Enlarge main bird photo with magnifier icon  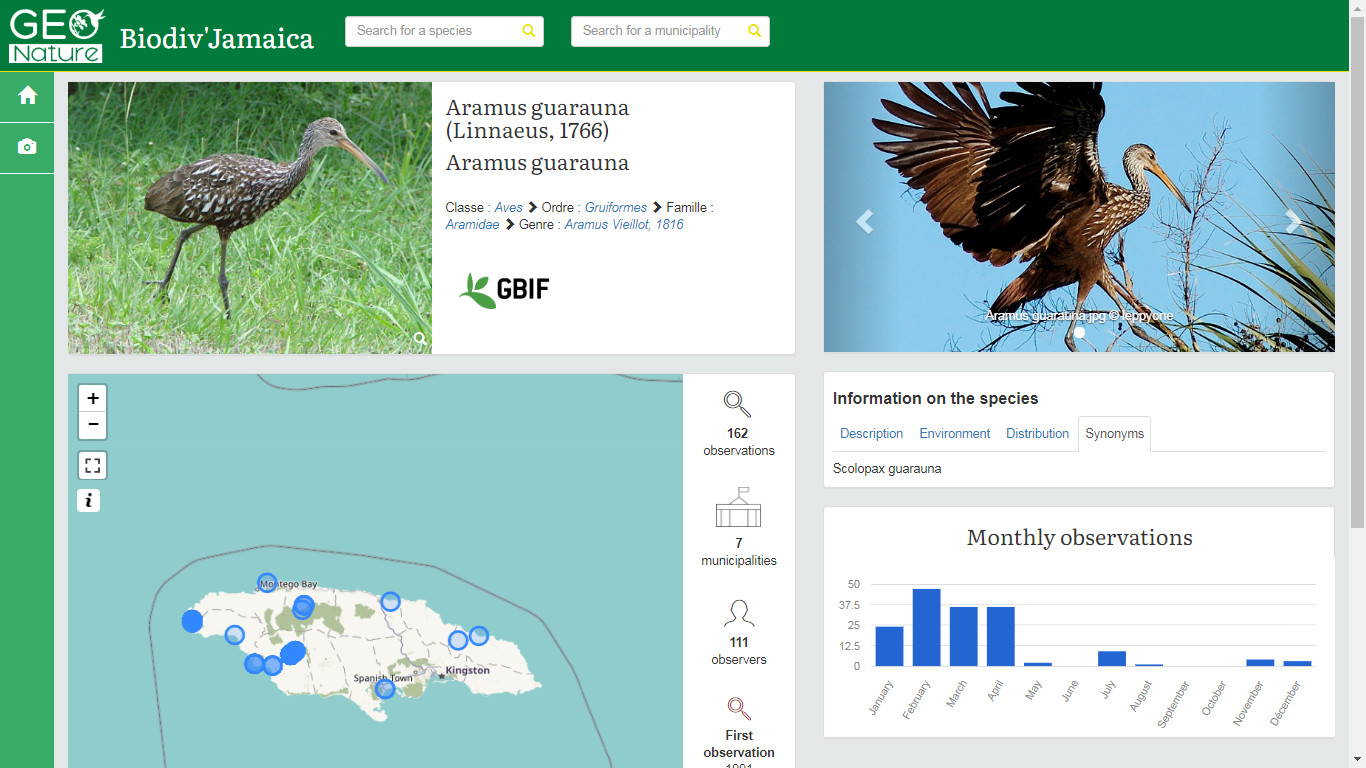(420, 339)
